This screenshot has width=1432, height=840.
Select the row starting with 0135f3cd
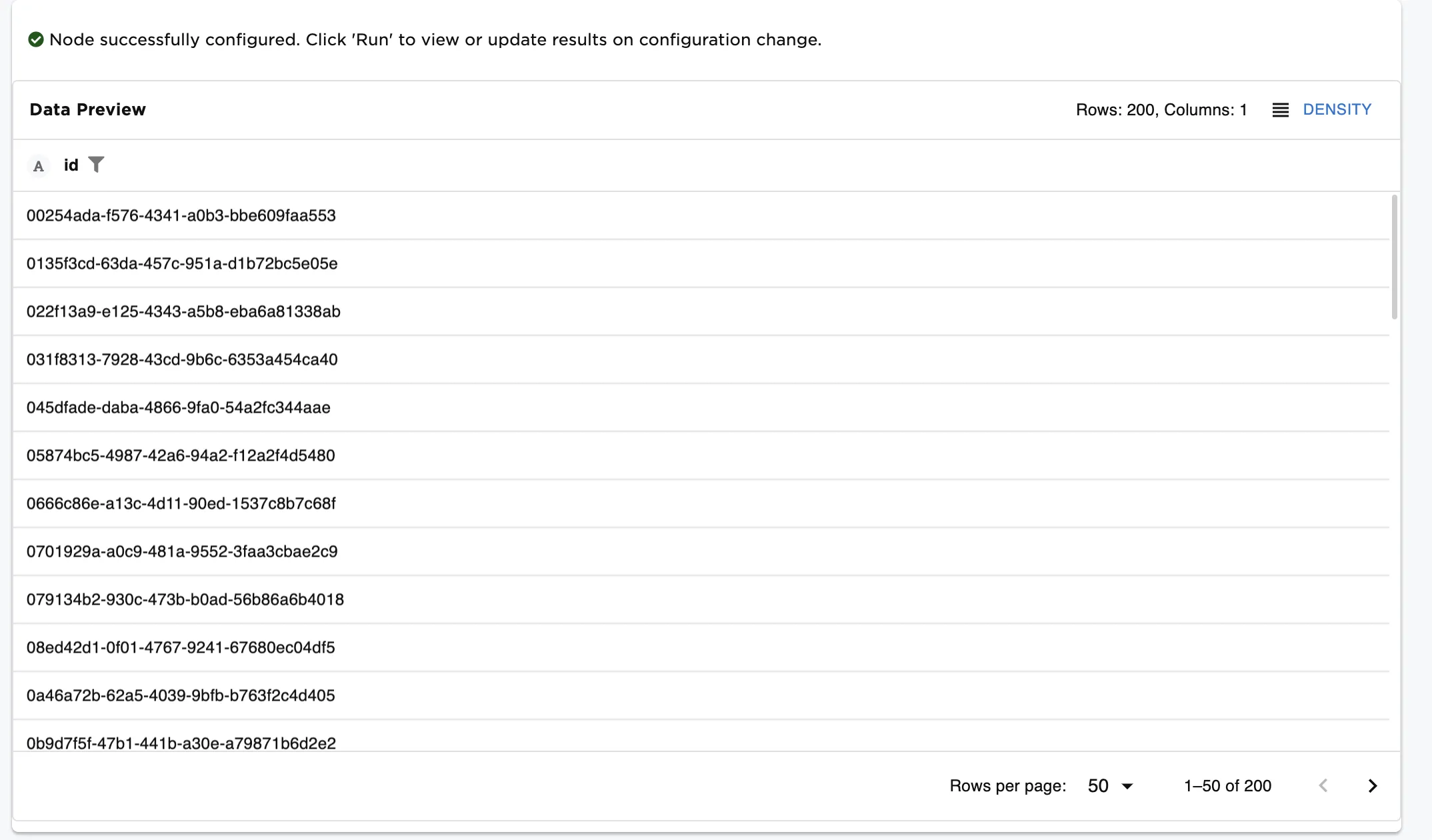182,263
